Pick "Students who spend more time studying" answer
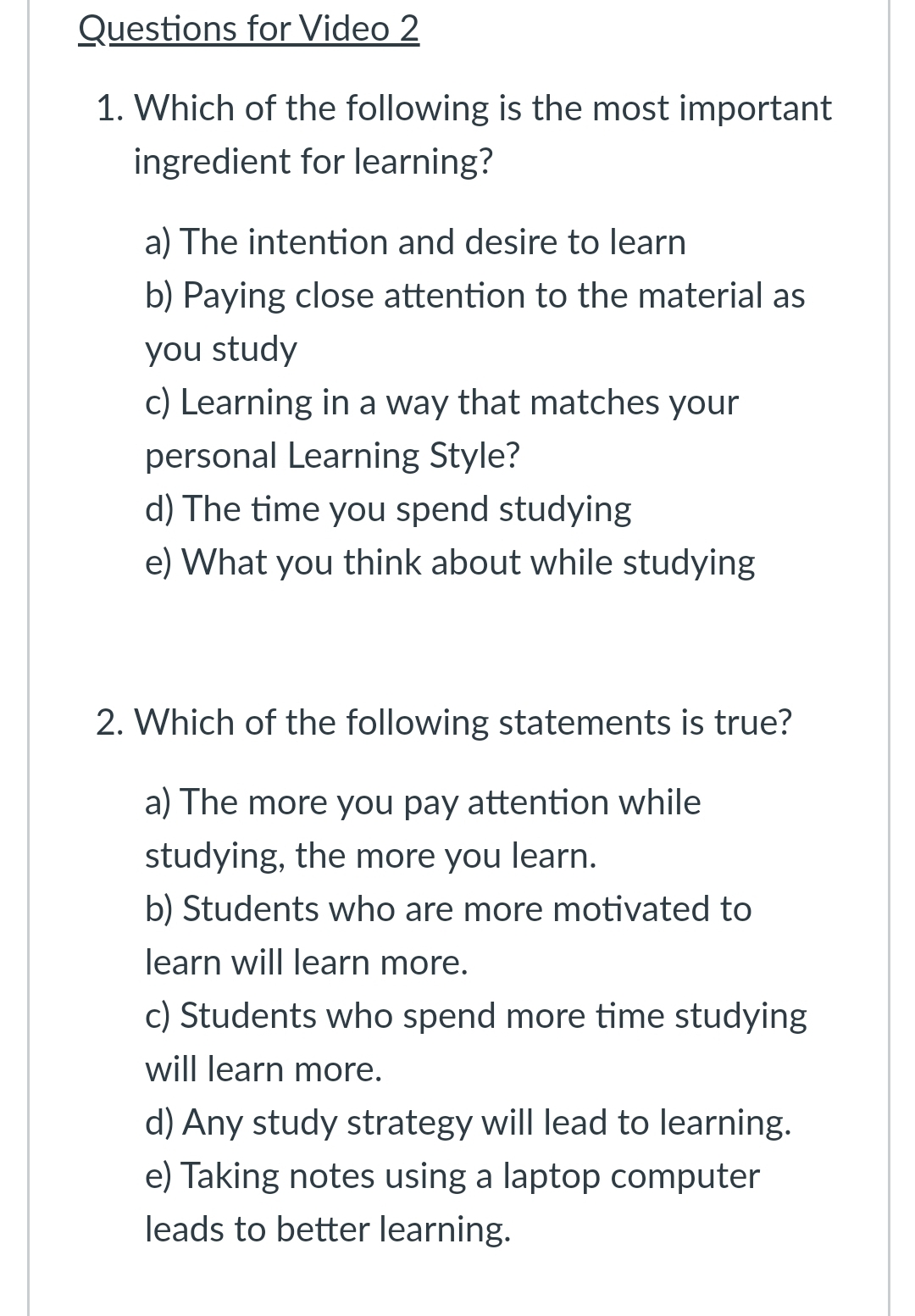The width and height of the screenshot is (915, 1316). pos(476,1016)
